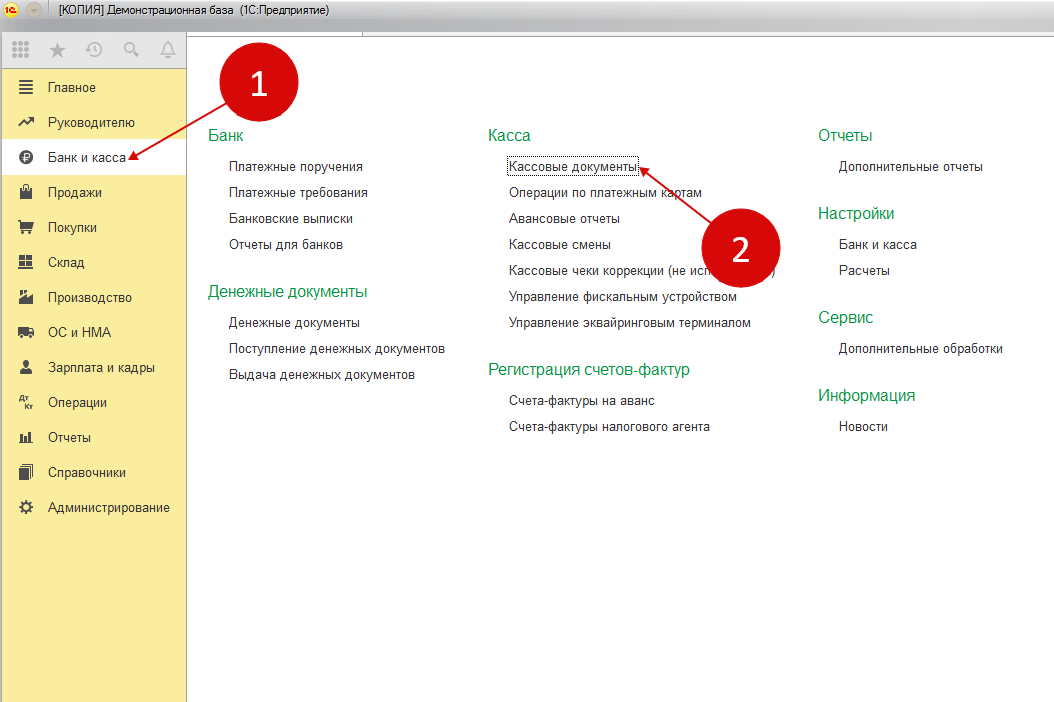Open Дополнительные отчеты link
This screenshot has height=702, width=1054.
910,167
